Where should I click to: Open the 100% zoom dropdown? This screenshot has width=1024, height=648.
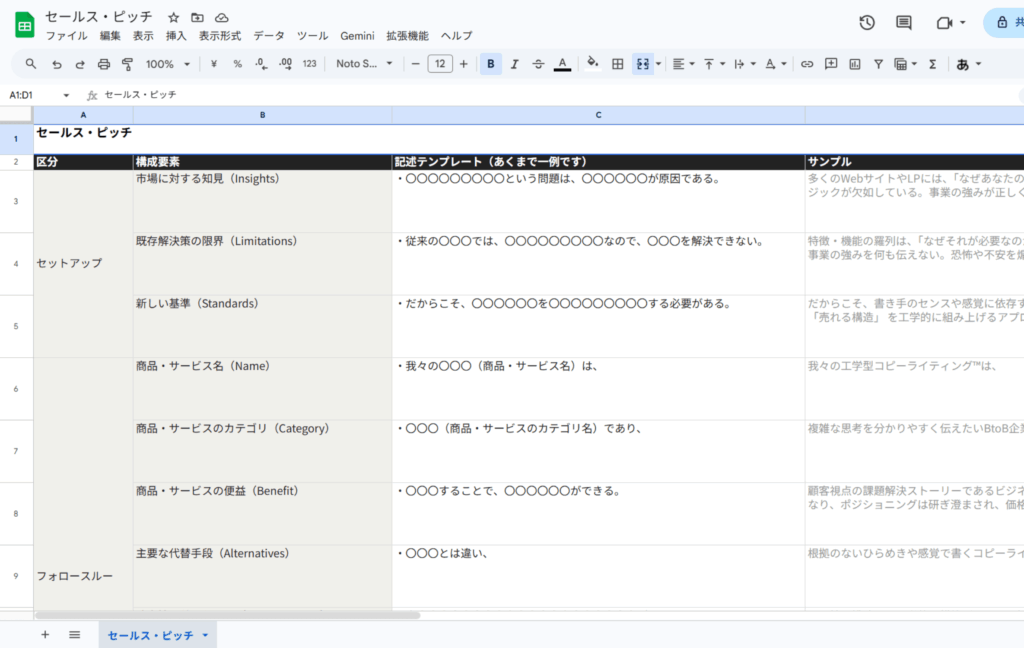coord(167,64)
